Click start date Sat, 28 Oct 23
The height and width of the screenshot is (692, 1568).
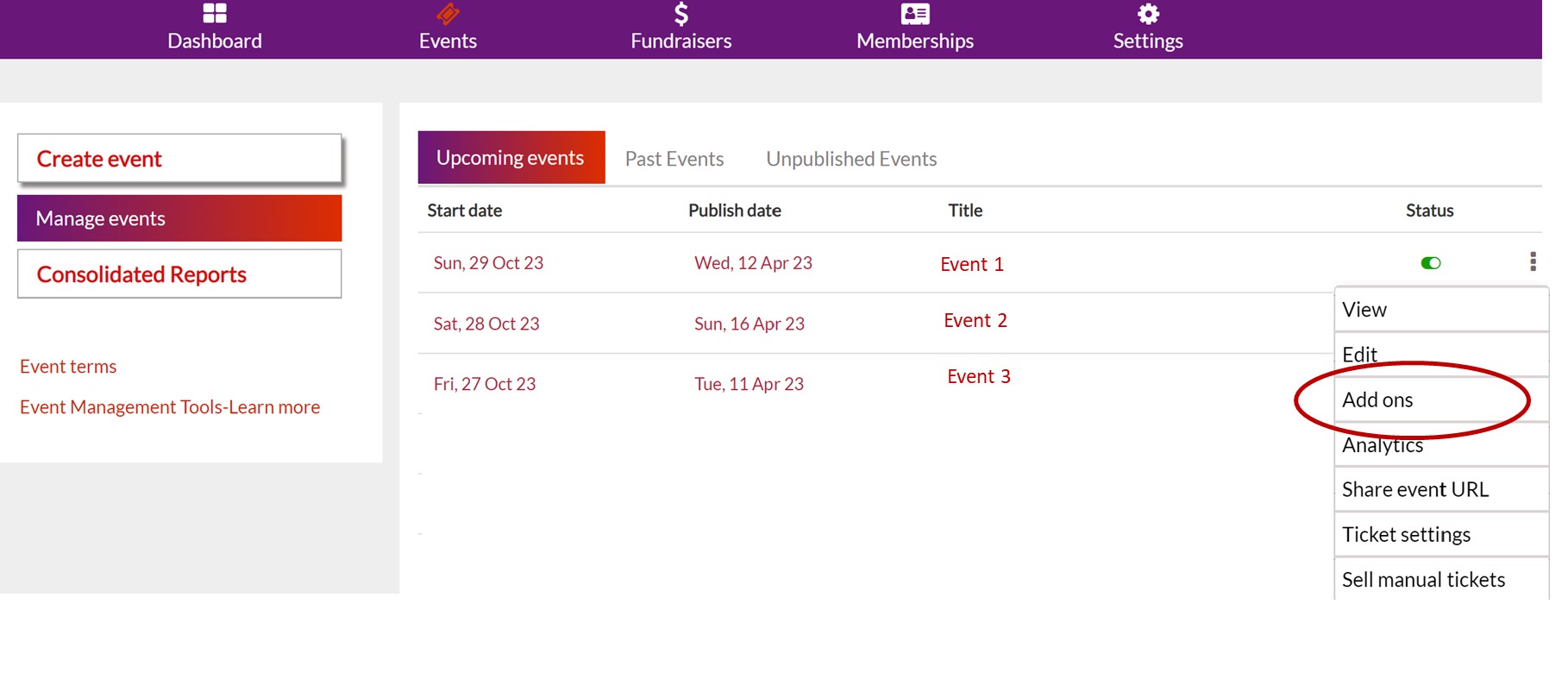(x=486, y=324)
